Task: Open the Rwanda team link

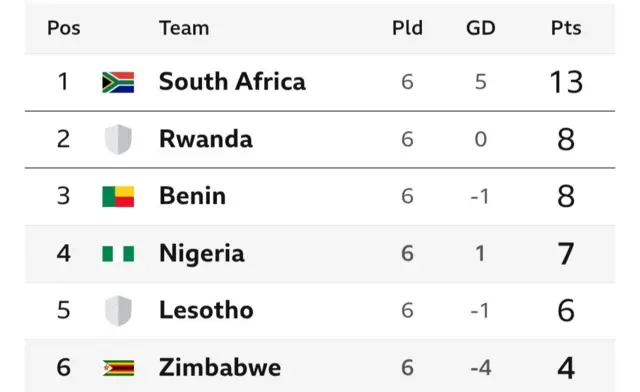Action: (206, 139)
